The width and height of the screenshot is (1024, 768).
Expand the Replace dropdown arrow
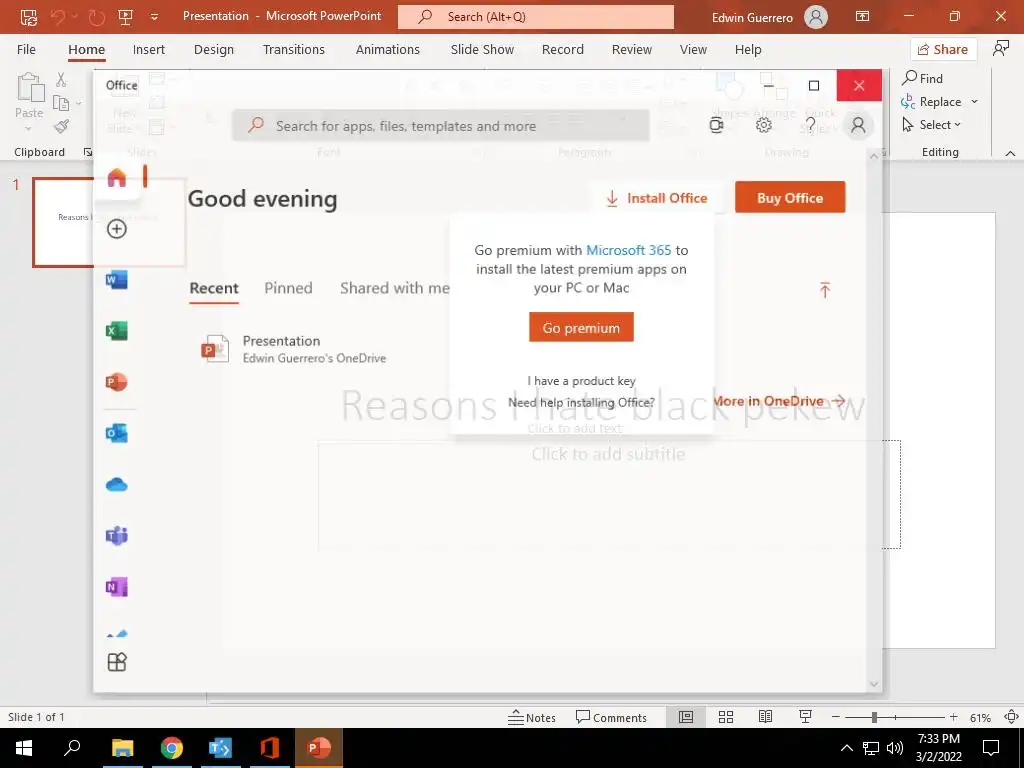coord(974,102)
